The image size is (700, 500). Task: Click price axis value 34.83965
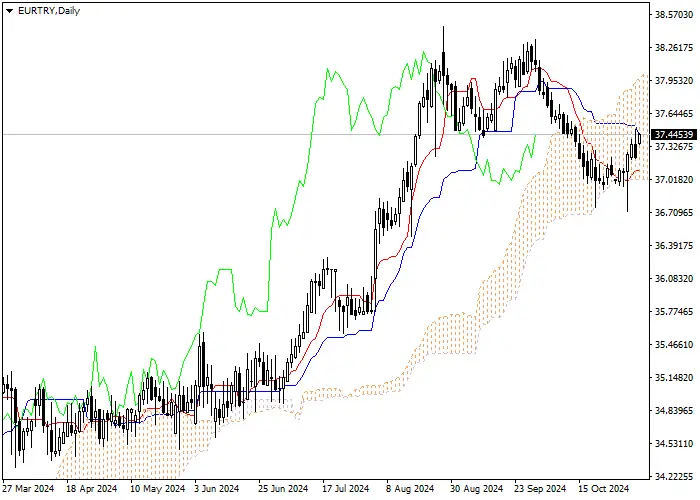coord(674,411)
